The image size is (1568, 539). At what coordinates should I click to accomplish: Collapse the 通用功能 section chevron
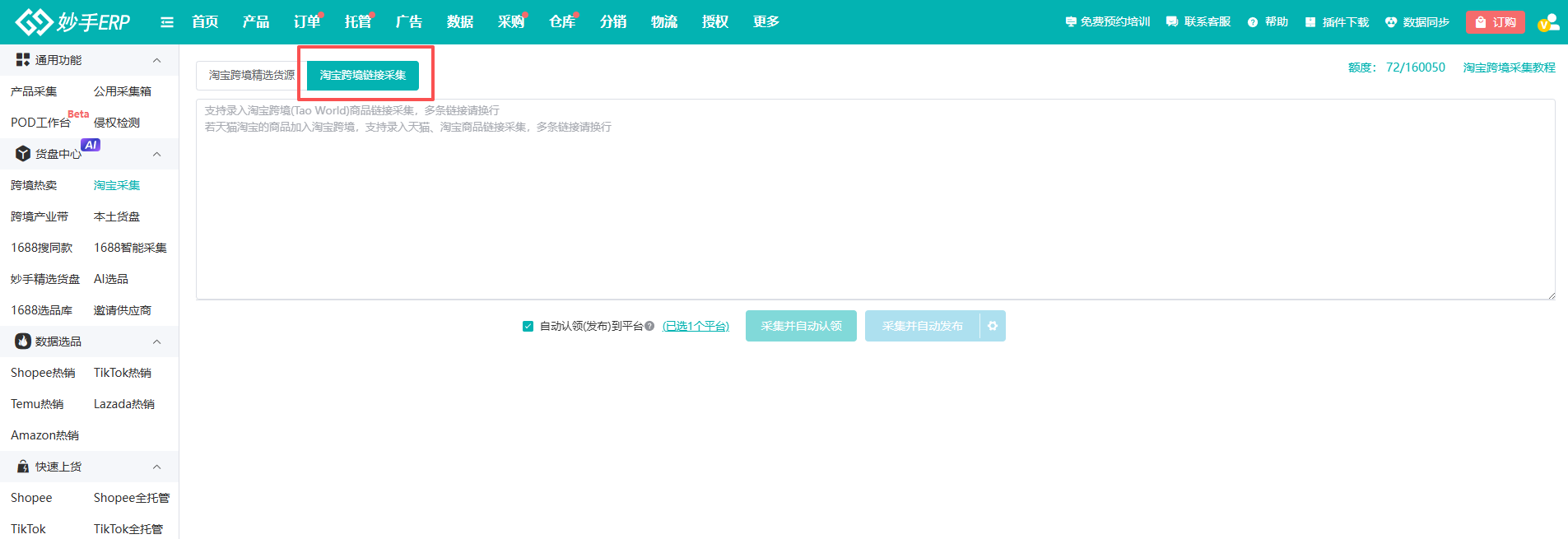tap(157, 60)
